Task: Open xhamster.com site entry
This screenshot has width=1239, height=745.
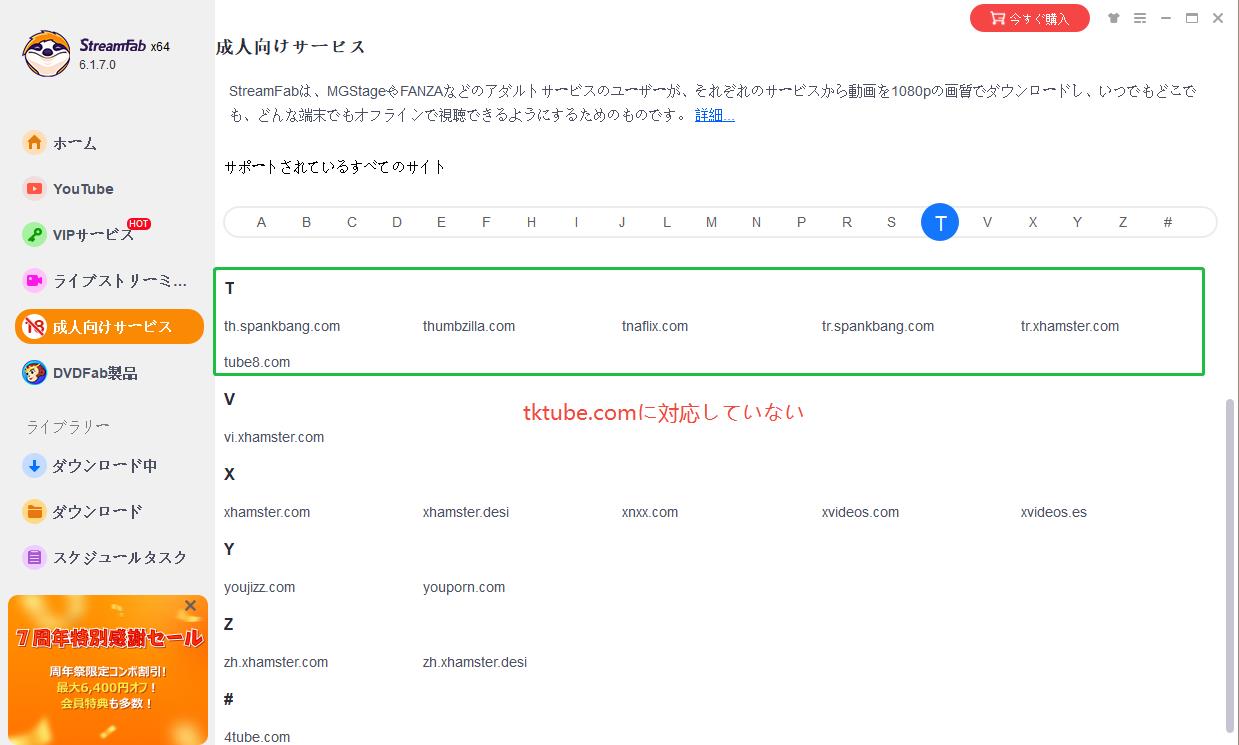Action: point(267,512)
